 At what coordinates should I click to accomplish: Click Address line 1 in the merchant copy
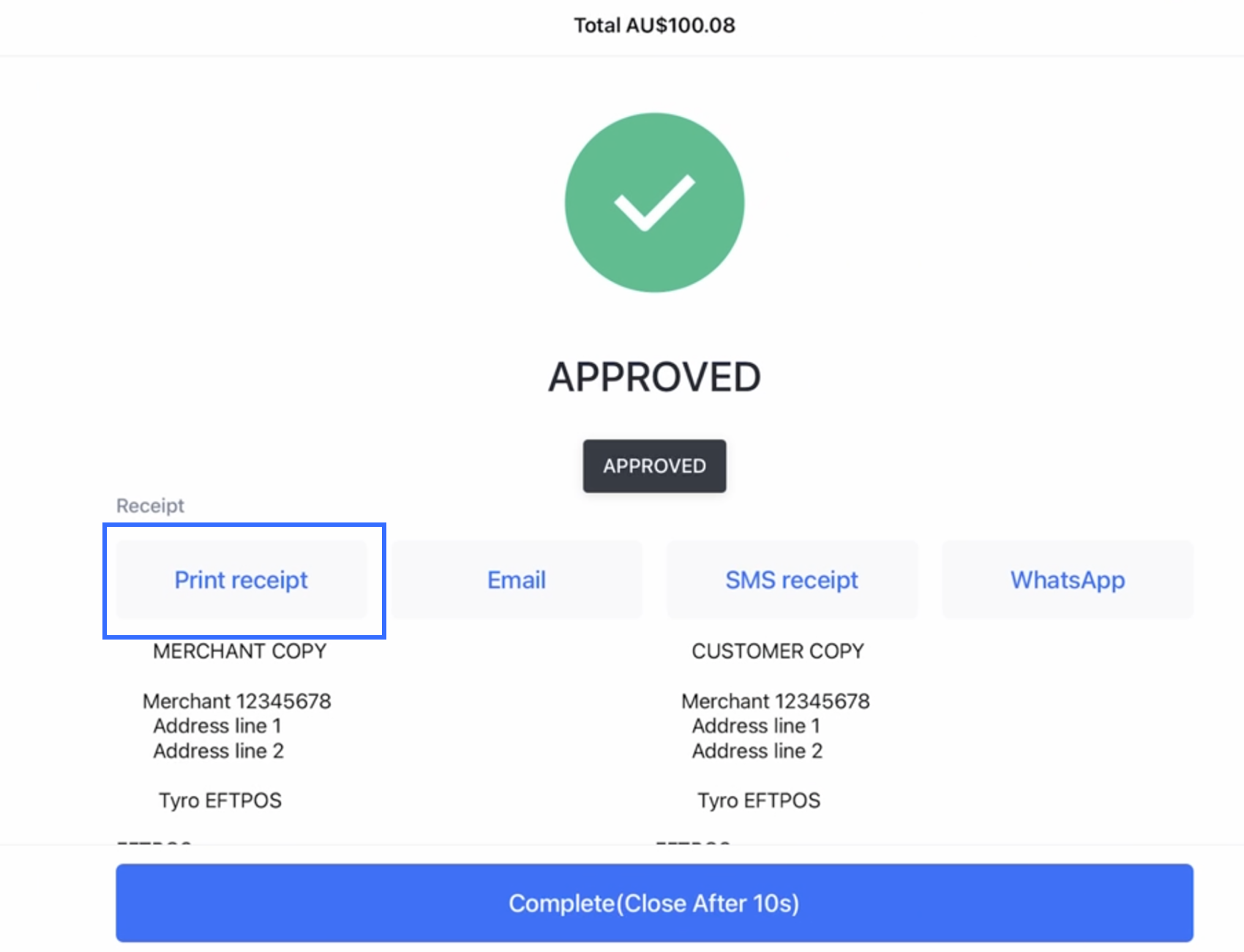pos(217,726)
